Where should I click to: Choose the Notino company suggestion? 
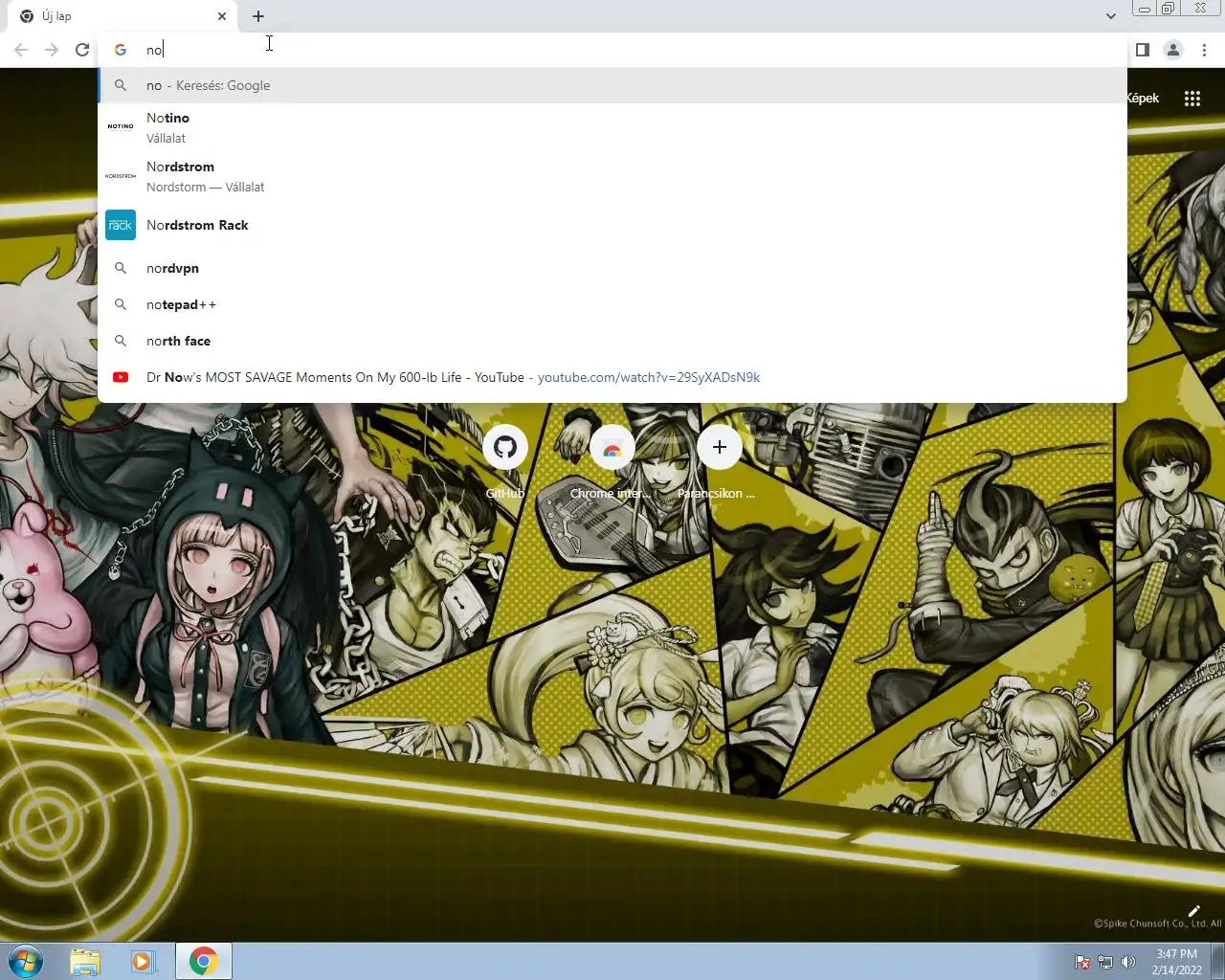pyautogui.click(x=612, y=127)
